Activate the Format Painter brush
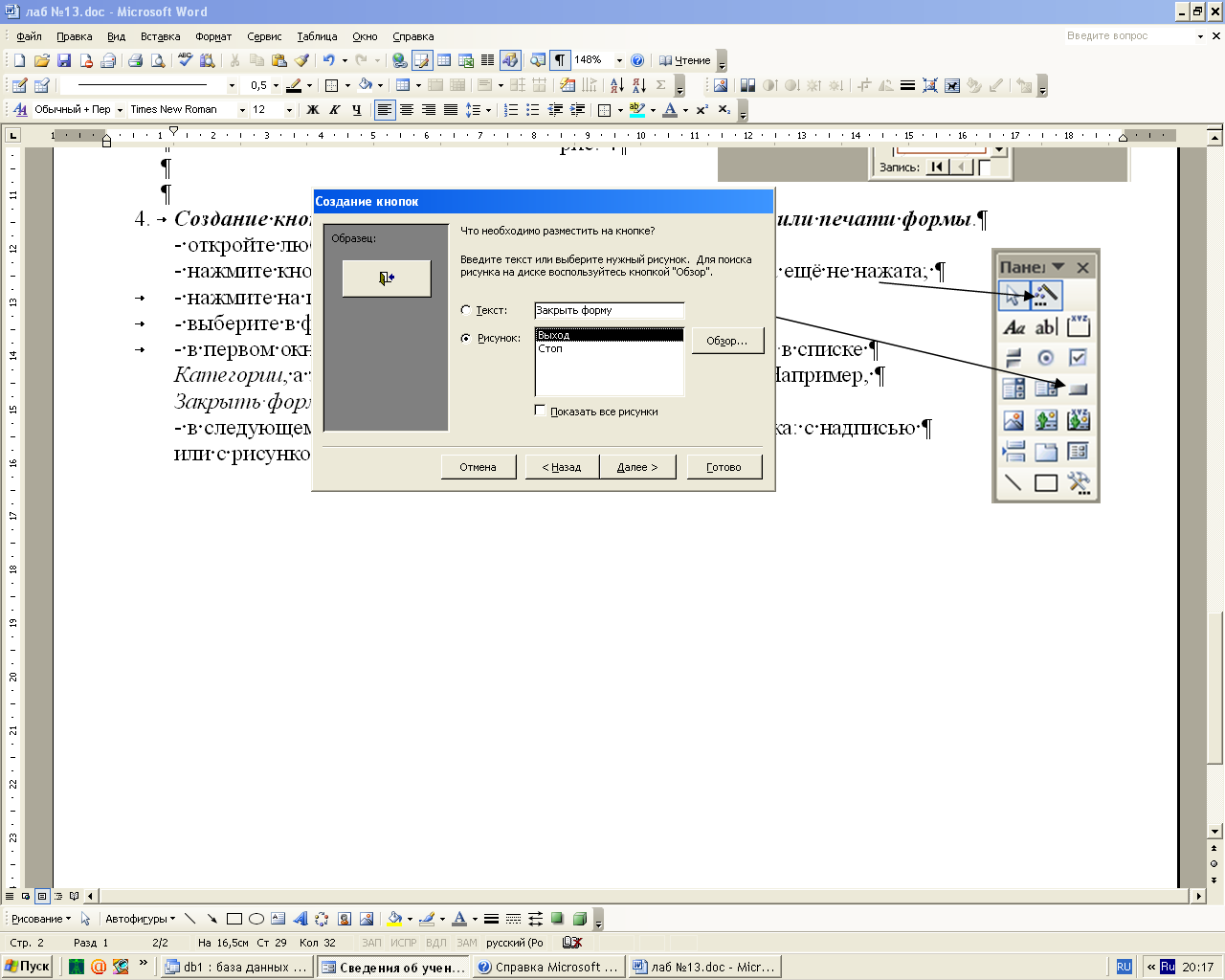Viewport: 1225px width, 980px height. click(301, 60)
